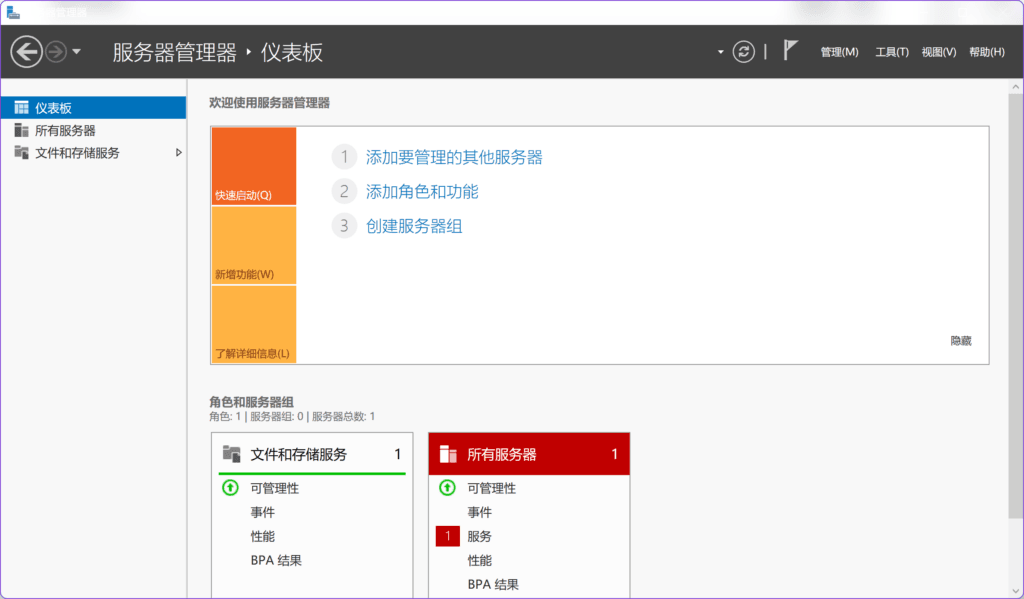The height and width of the screenshot is (599, 1024).
Task: Open navigation history dropdown arrow
Action: click(77, 52)
